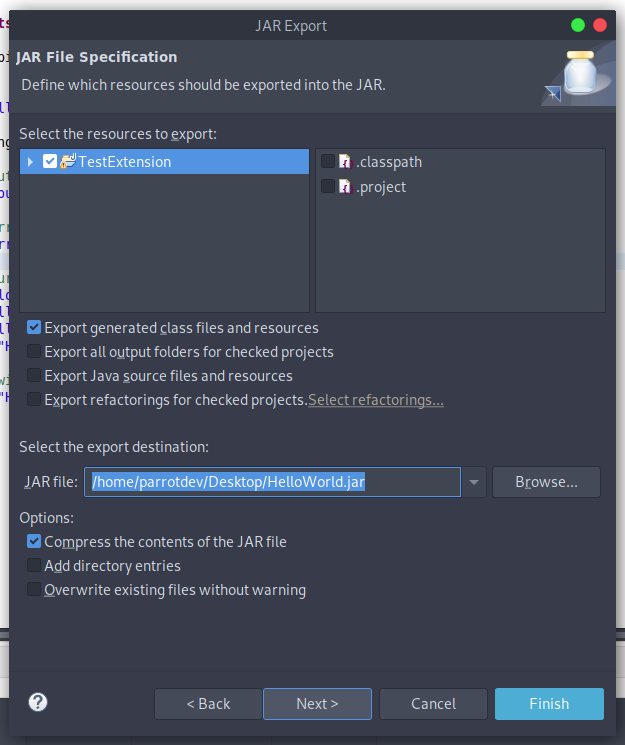Viewport: 625px width, 745px height.
Task: Enable Export Java source files and resources
Action: [35, 376]
